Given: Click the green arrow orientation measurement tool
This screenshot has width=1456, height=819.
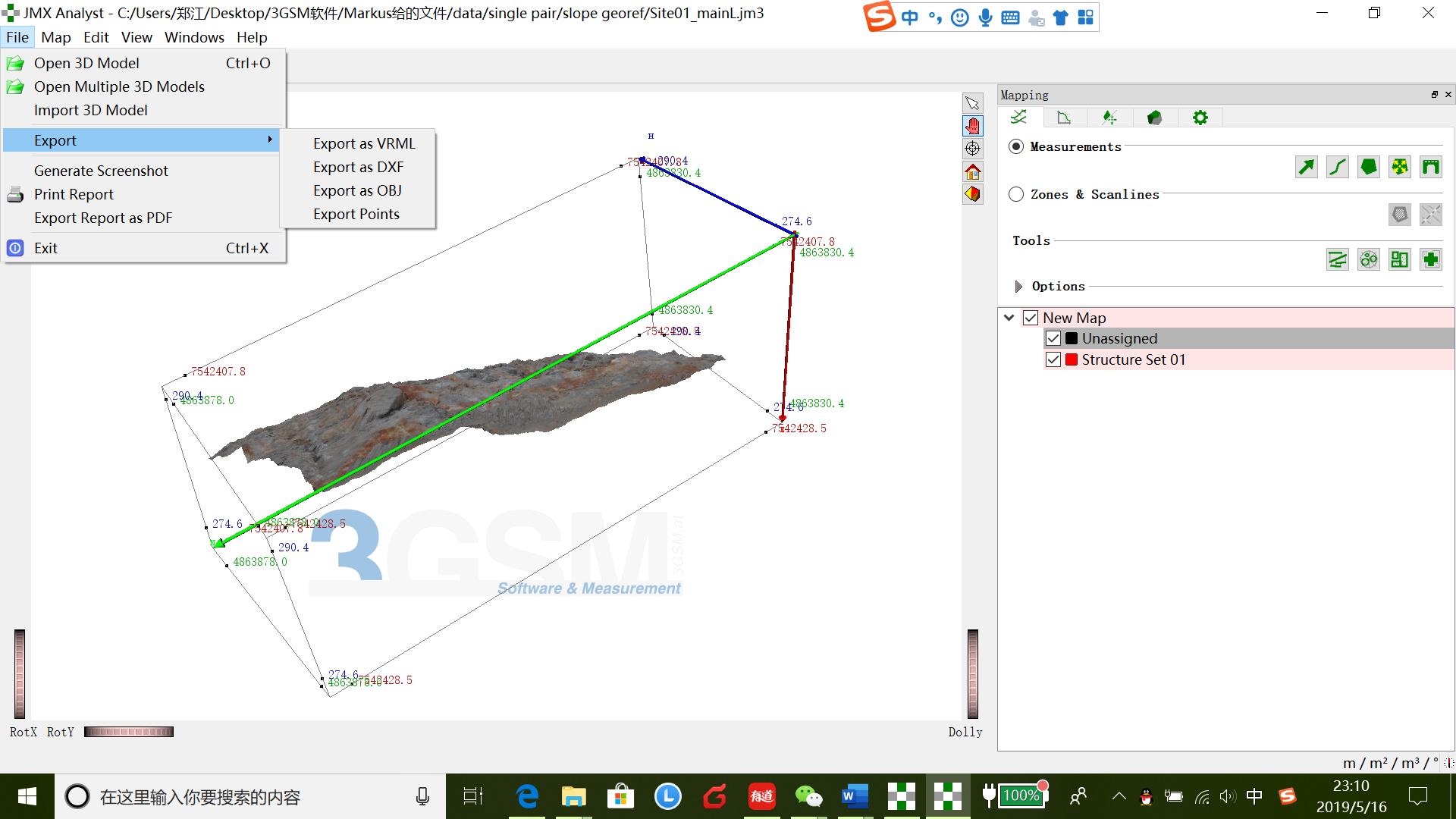Looking at the screenshot, I should click(1306, 167).
